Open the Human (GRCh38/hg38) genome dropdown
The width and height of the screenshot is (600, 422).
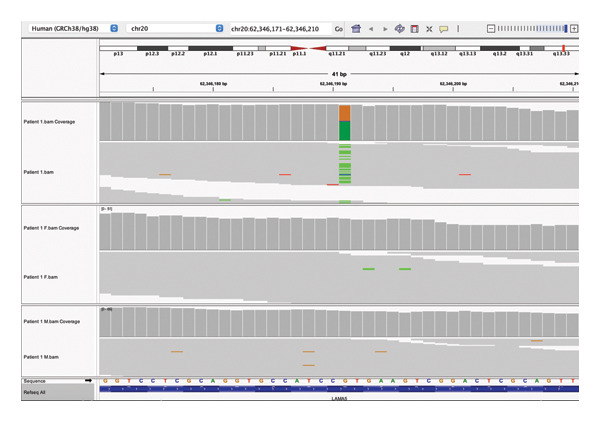(x=73, y=28)
